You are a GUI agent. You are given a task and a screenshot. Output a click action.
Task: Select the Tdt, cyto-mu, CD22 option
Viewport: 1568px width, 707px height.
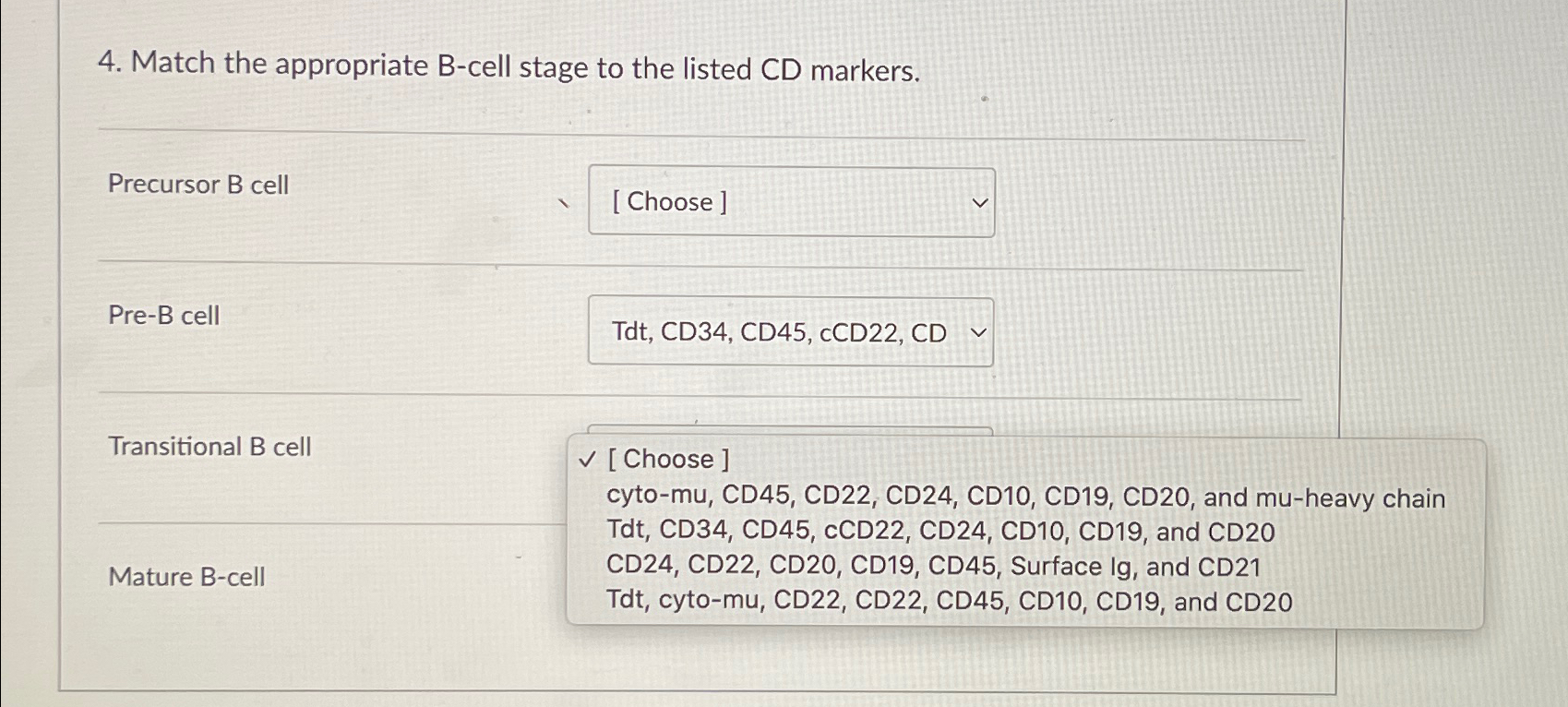coord(949,602)
